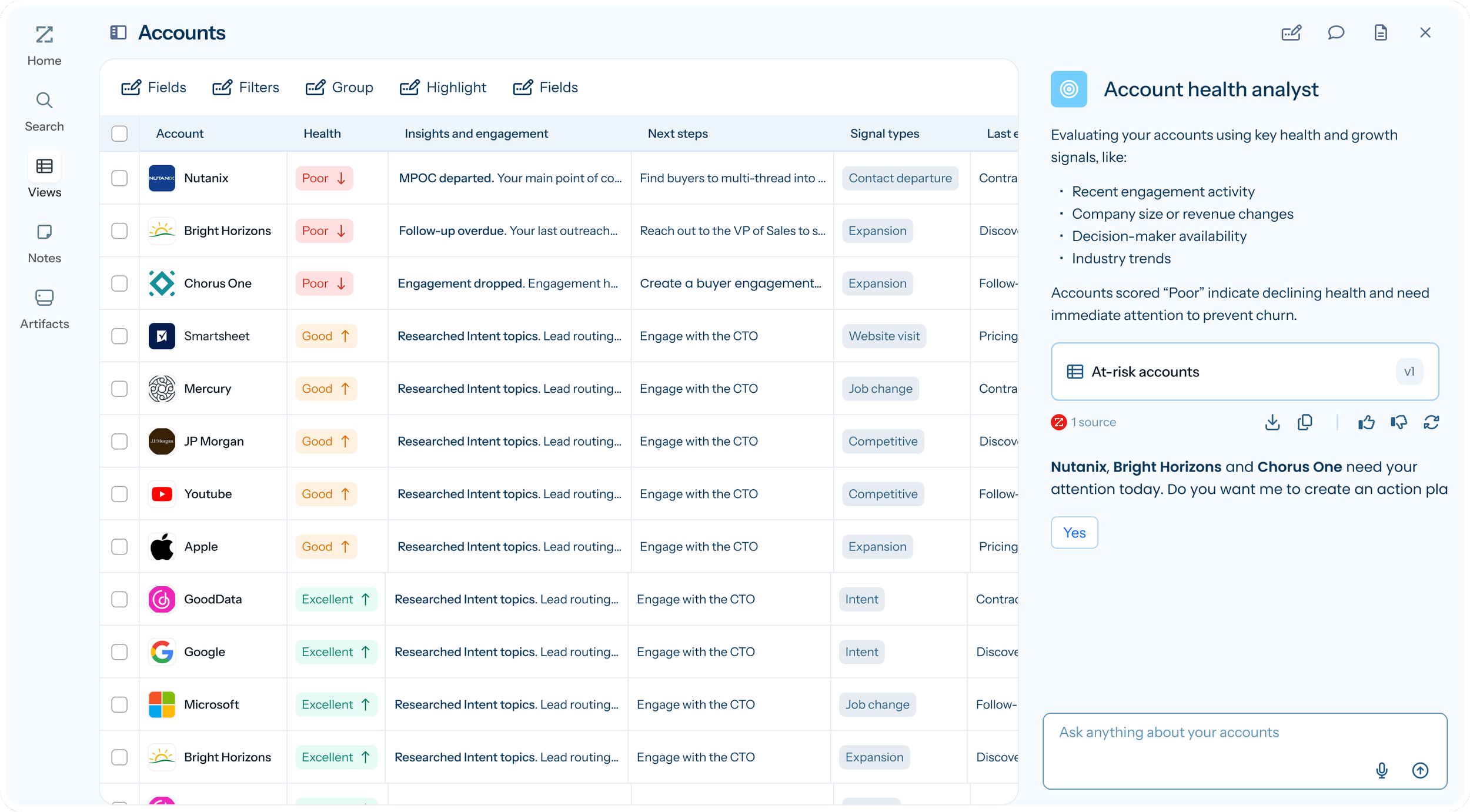Image resolution: width=1470 pixels, height=812 pixels.
Task: Regenerate the analyst response
Action: 1431,422
